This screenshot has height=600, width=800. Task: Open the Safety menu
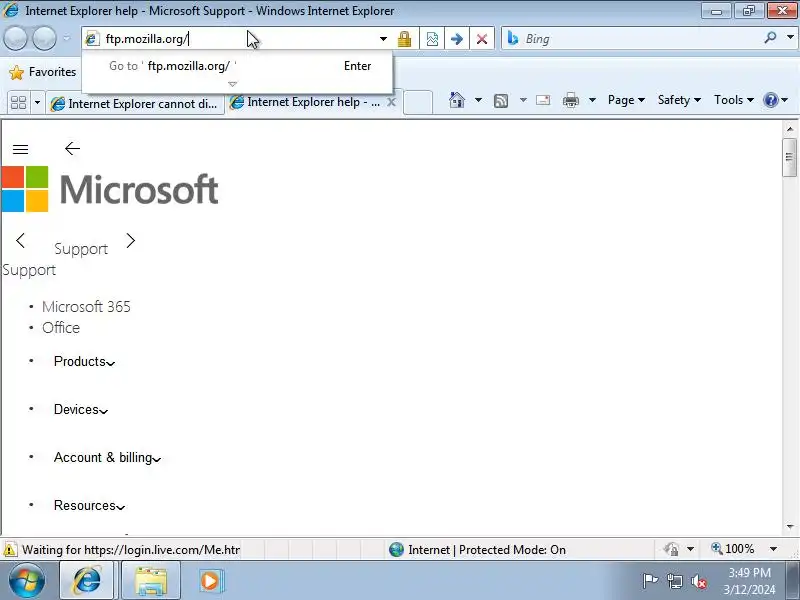tap(679, 100)
